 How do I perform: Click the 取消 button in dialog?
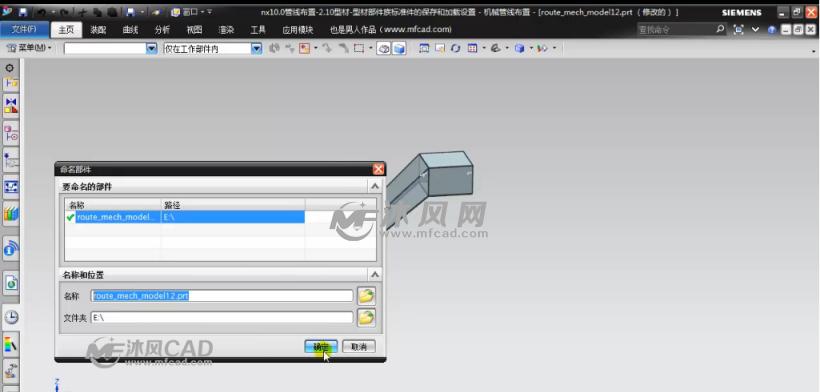359,347
